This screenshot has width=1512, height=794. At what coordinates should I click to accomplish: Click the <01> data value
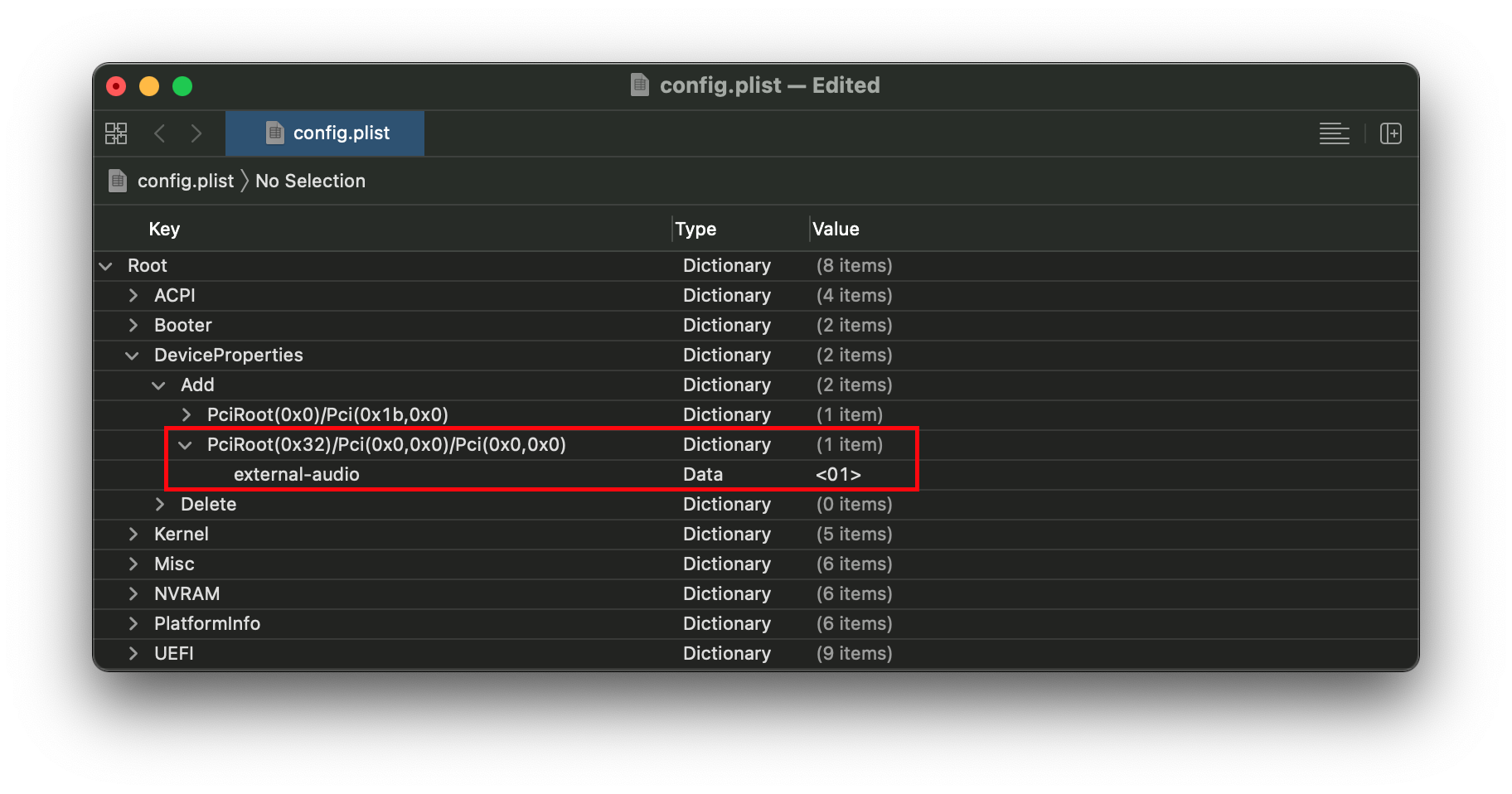pos(838,475)
